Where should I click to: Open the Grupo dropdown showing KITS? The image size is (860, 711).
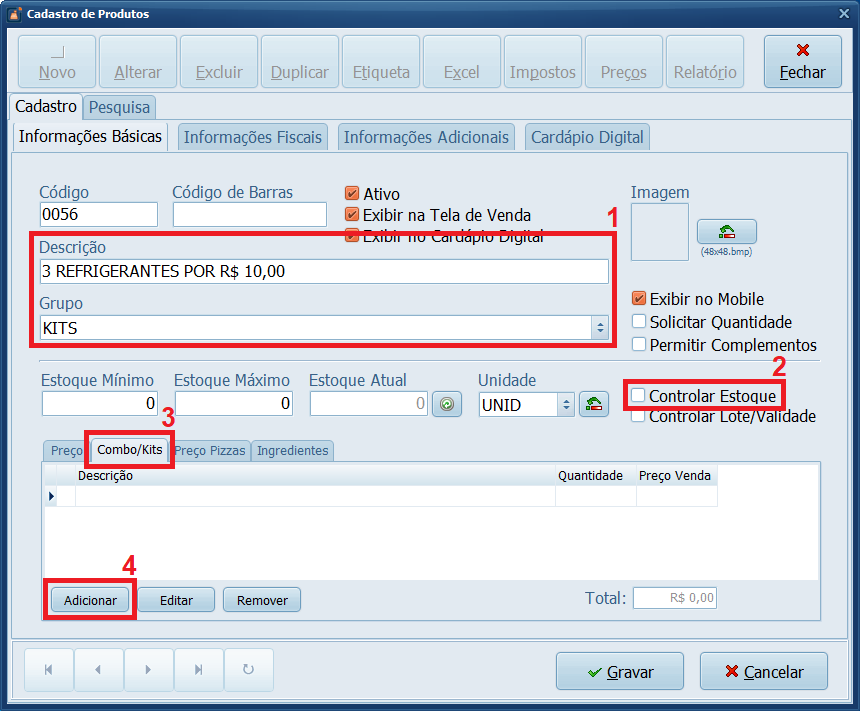click(599, 327)
